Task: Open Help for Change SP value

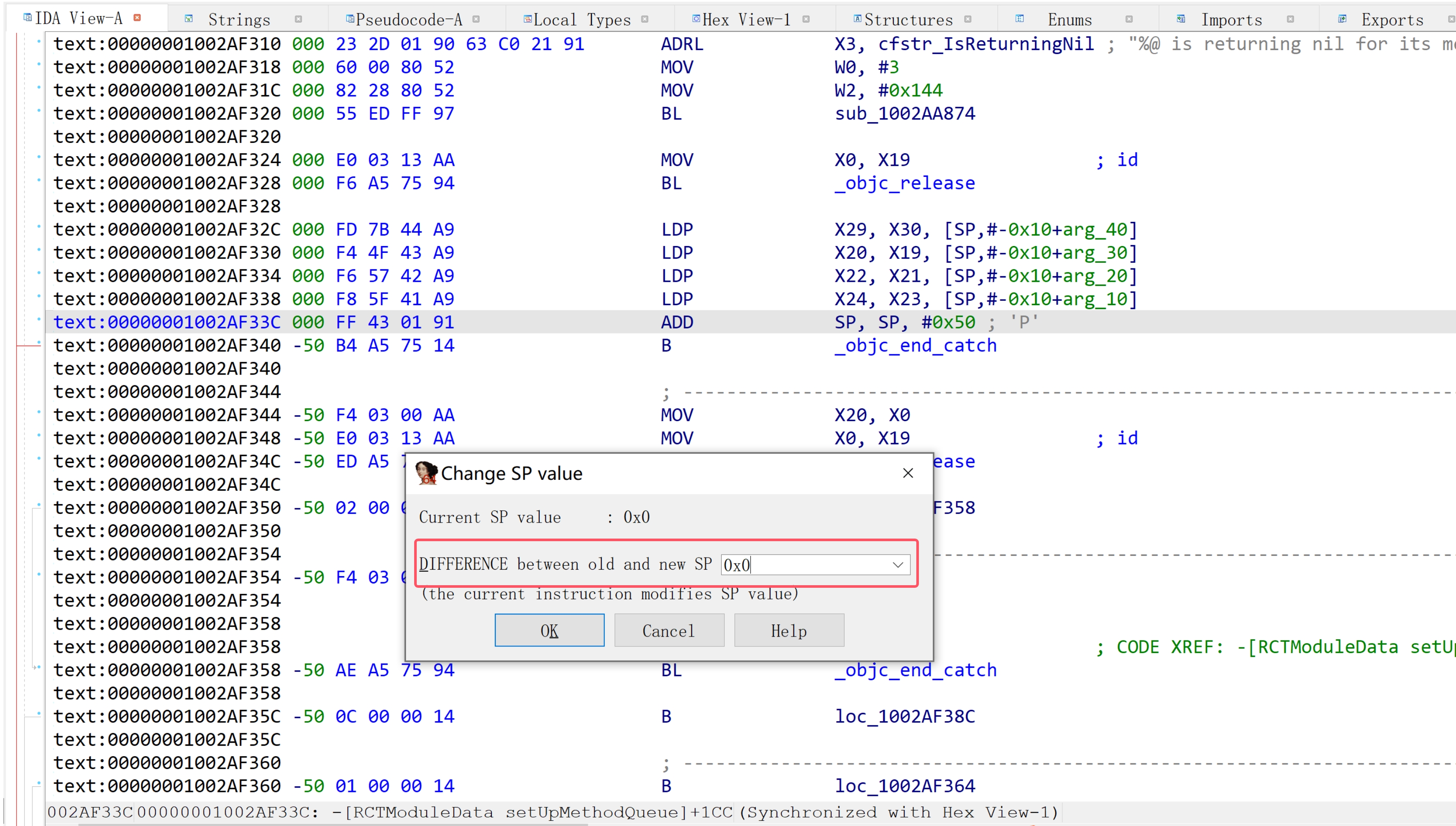Action: pyautogui.click(x=788, y=630)
